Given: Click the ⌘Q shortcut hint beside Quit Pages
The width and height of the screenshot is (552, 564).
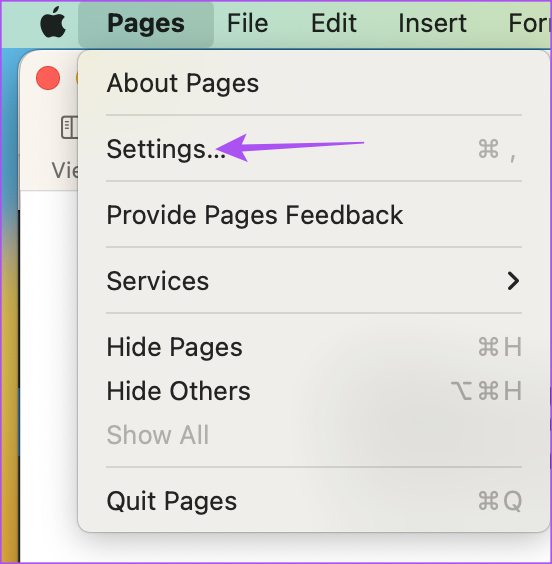Looking at the screenshot, I should pyautogui.click(x=500, y=501).
